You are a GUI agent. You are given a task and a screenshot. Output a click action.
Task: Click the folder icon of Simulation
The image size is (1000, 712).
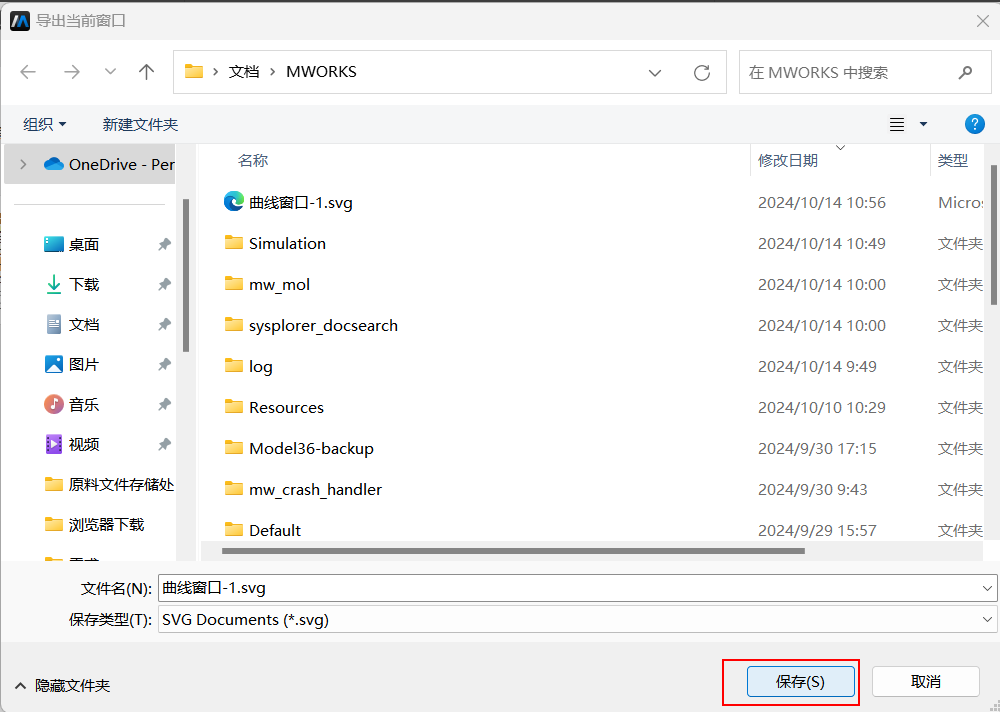[233, 242]
